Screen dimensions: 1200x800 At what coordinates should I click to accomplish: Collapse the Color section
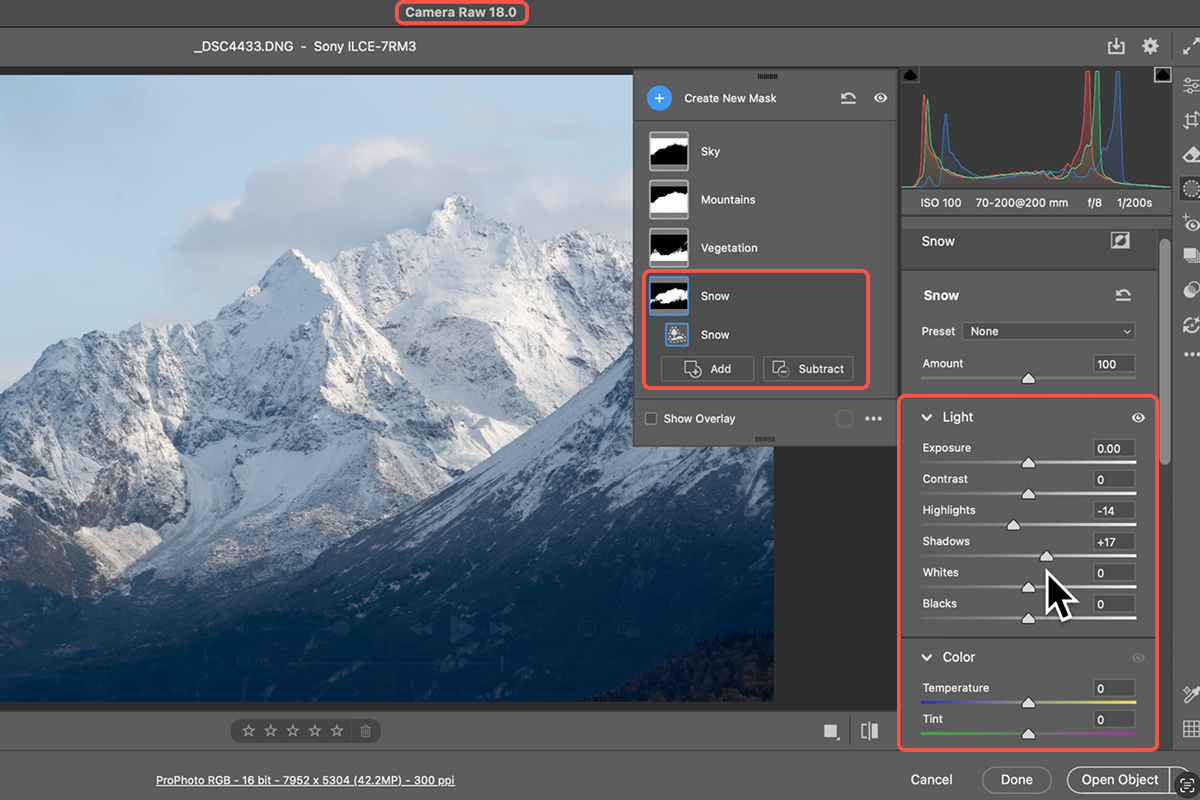(x=927, y=657)
